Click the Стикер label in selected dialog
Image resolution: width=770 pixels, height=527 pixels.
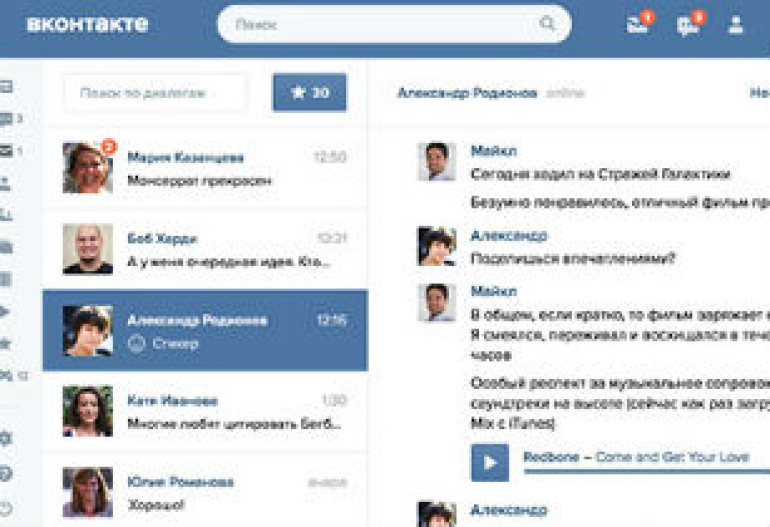coord(175,343)
